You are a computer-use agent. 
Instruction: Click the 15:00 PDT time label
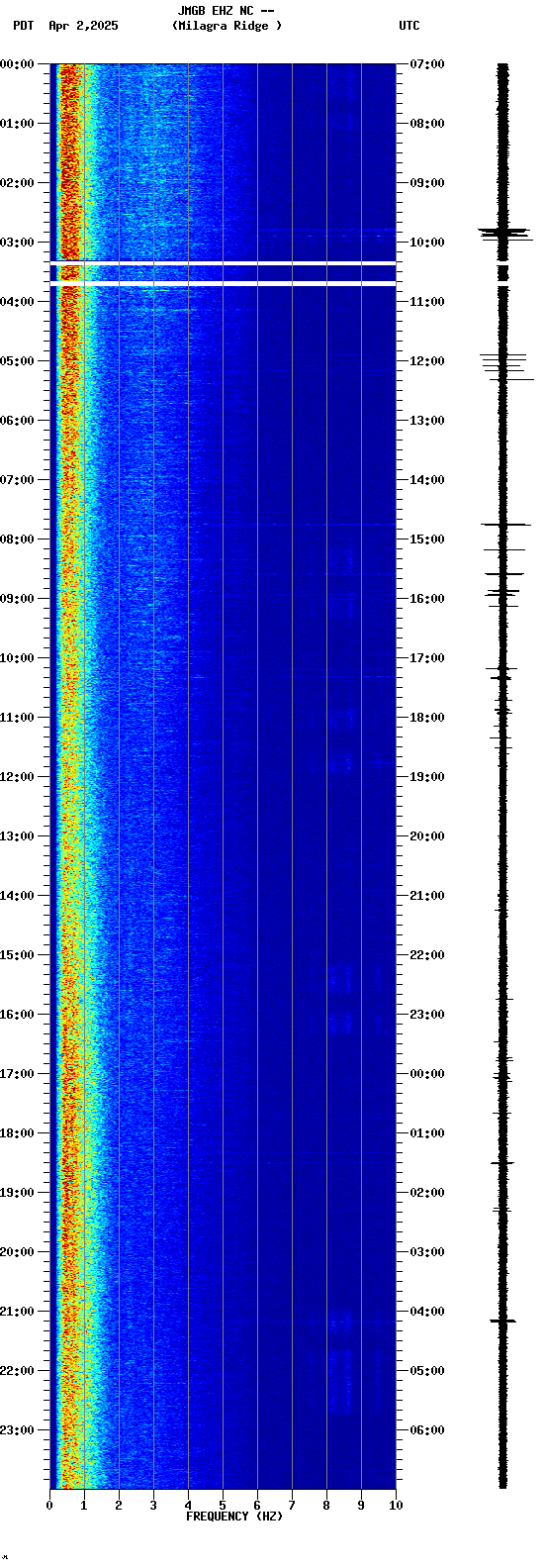click(x=18, y=955)
